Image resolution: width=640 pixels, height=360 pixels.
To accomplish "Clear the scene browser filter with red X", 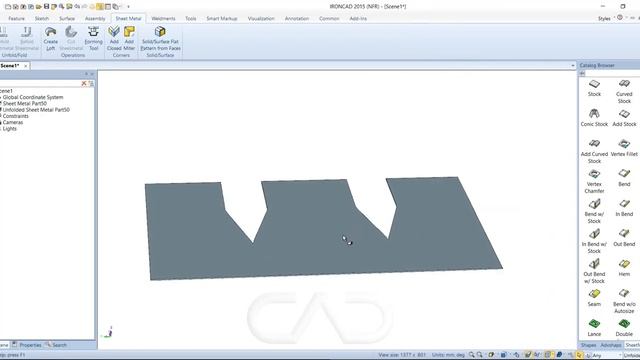I will click(84, 83).
